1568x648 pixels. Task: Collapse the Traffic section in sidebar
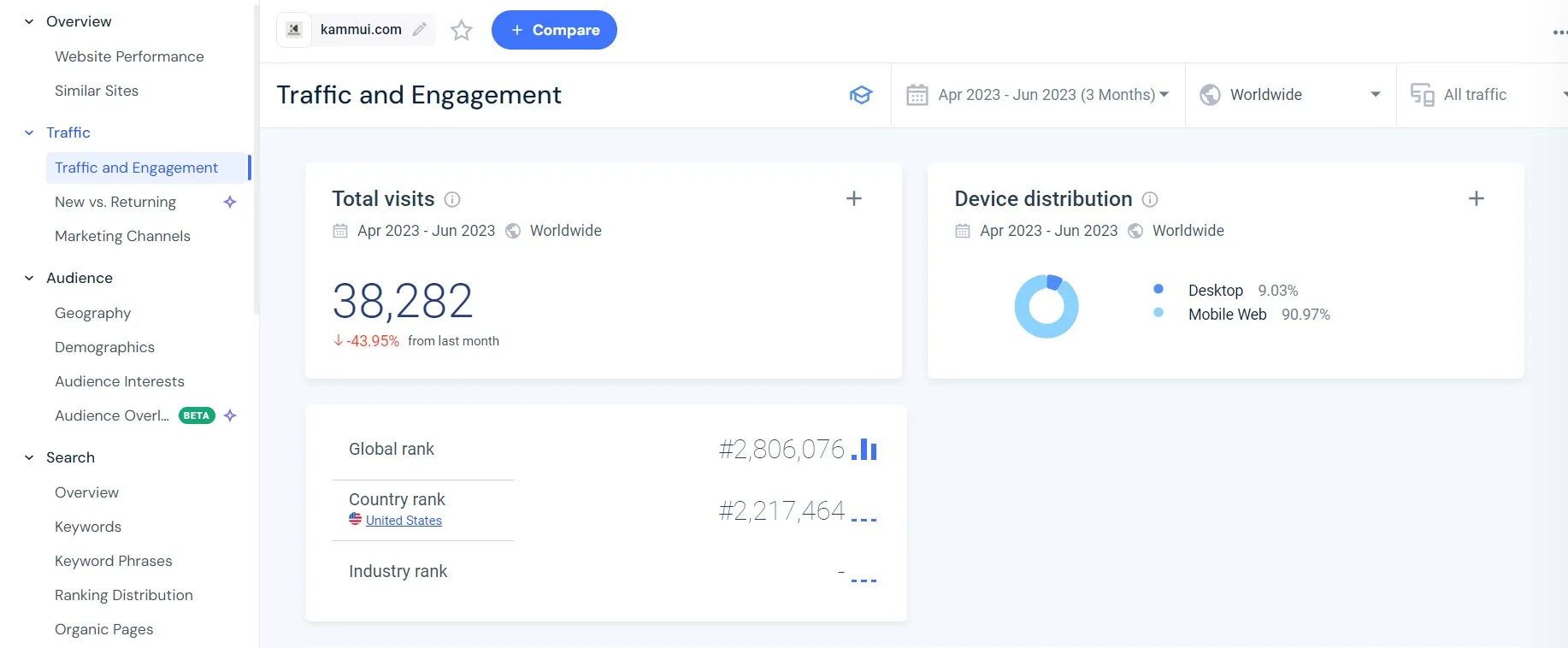pos(29,133)
